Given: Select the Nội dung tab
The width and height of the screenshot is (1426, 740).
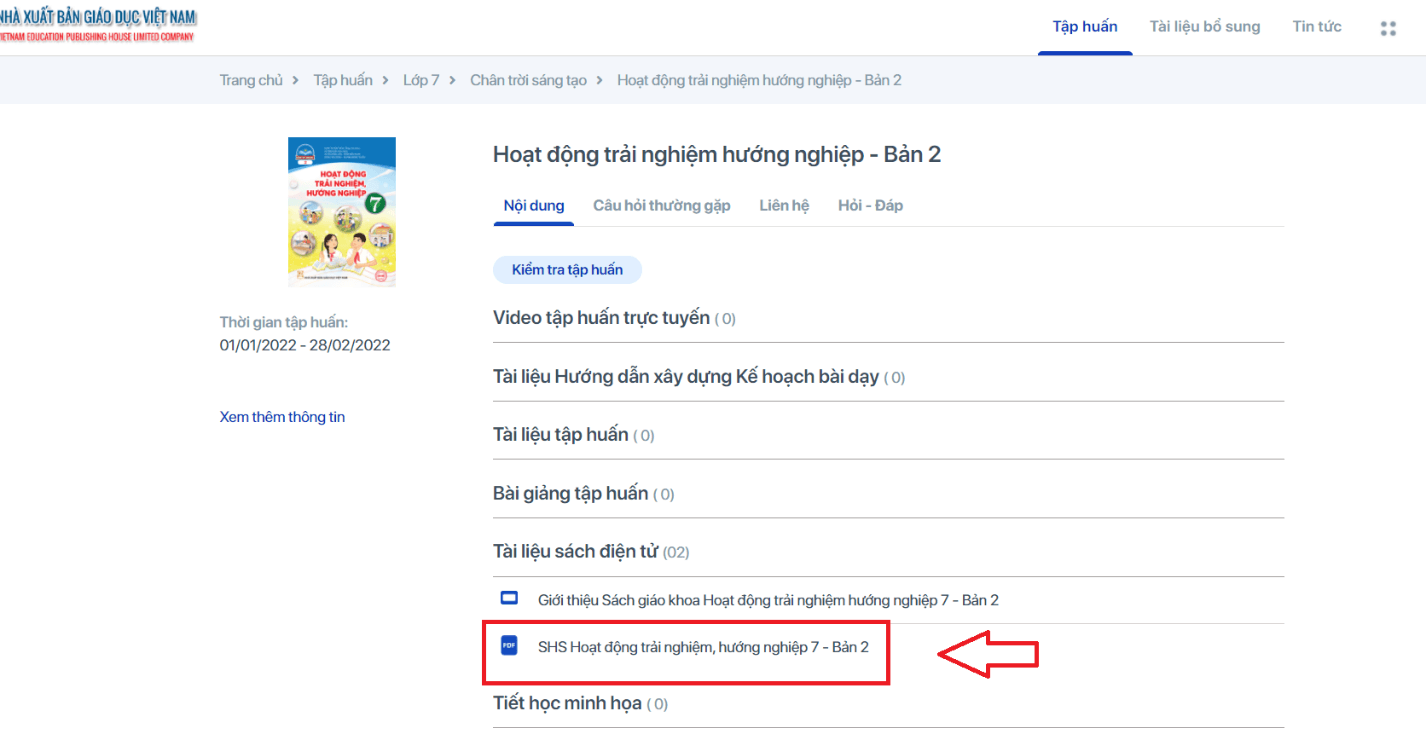Looking at the screenshot, I should pyautogui.click(x=534, y=205).
